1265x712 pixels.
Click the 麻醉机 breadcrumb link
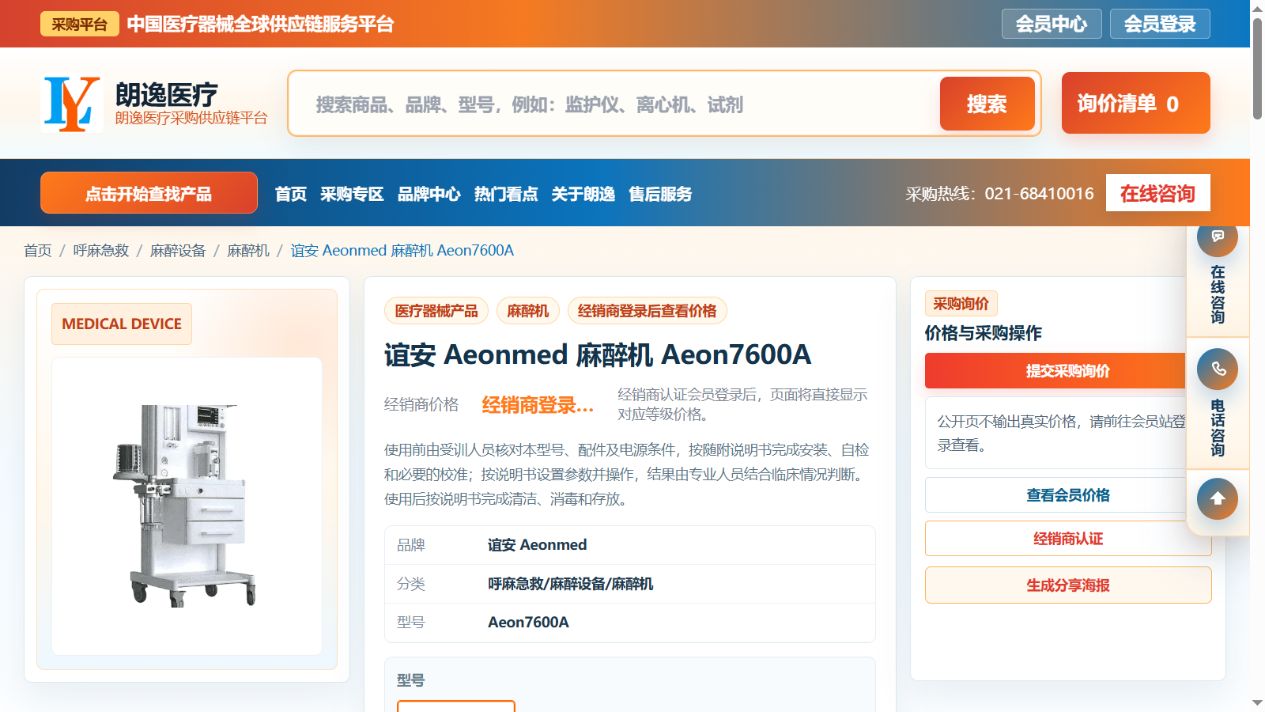click(x=248, y=250)
